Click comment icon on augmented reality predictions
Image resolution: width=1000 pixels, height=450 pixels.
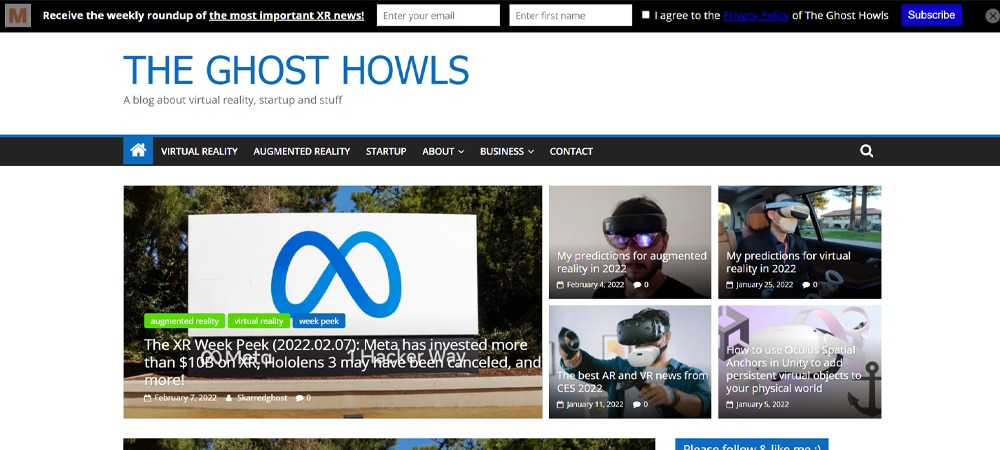[x=637, y=285]
